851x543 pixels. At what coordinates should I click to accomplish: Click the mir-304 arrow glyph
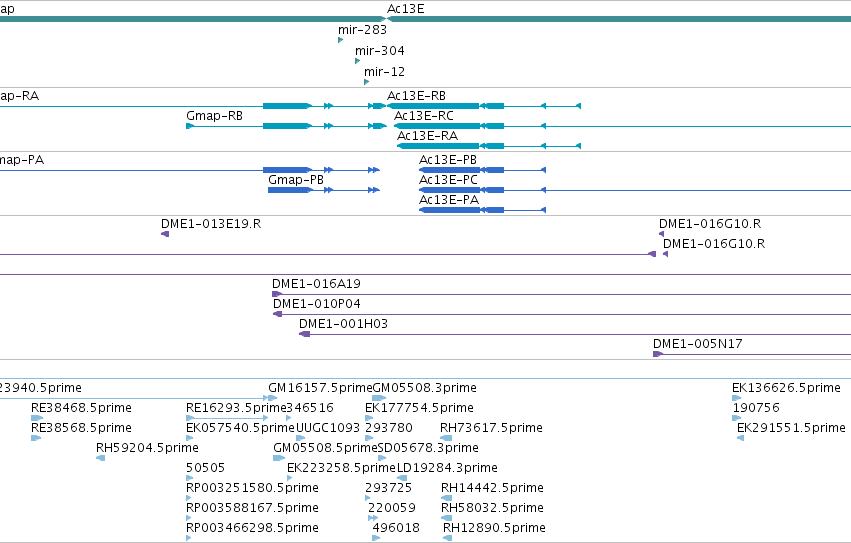[x=357, y=61]
